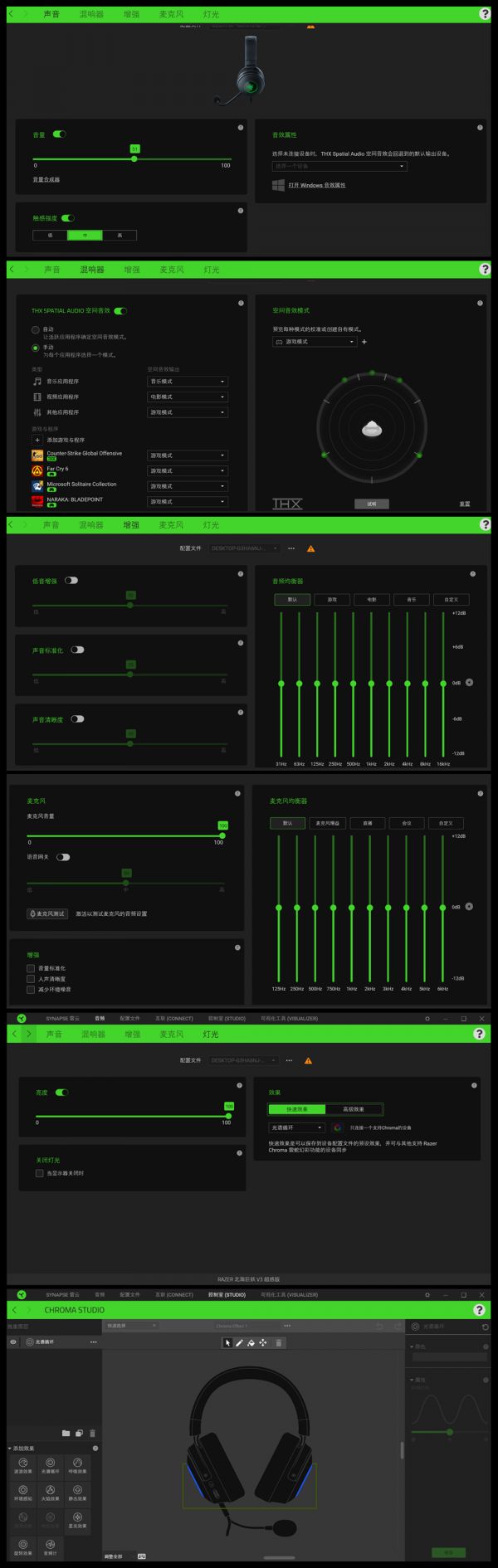Click the THX logo in the spatial audio panel
This screenshot has width=498, height=1568.
click(287, 504)
